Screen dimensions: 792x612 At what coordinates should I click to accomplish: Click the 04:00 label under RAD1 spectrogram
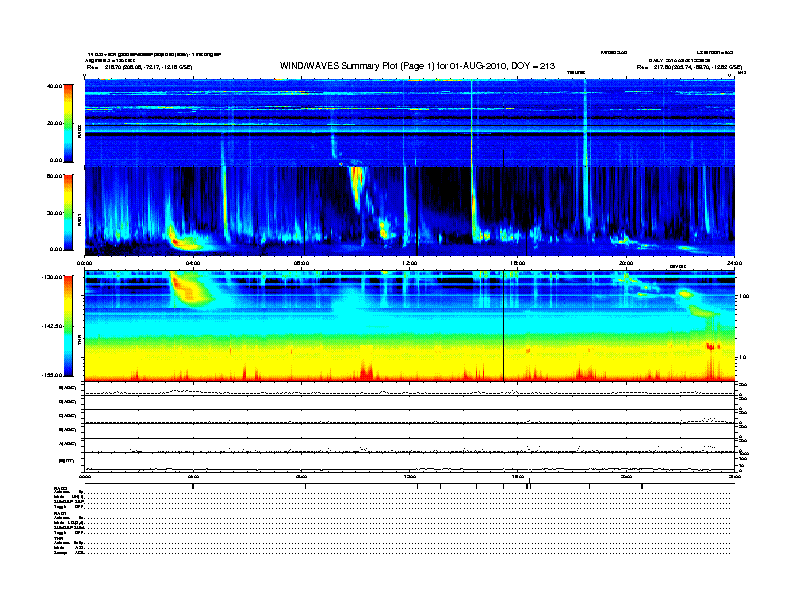pyautogui.click(x=193, y=263)
